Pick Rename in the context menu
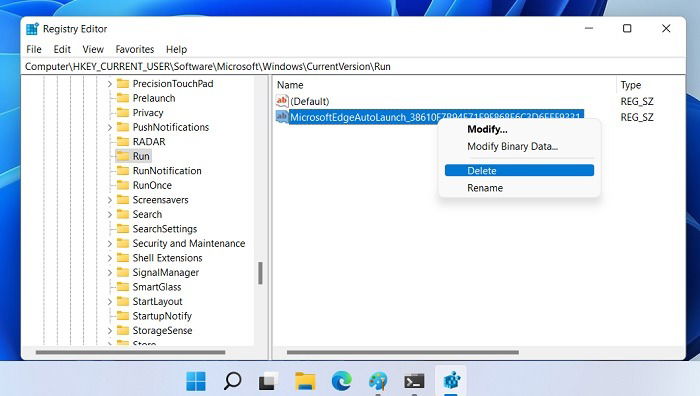 coord(485,188)
